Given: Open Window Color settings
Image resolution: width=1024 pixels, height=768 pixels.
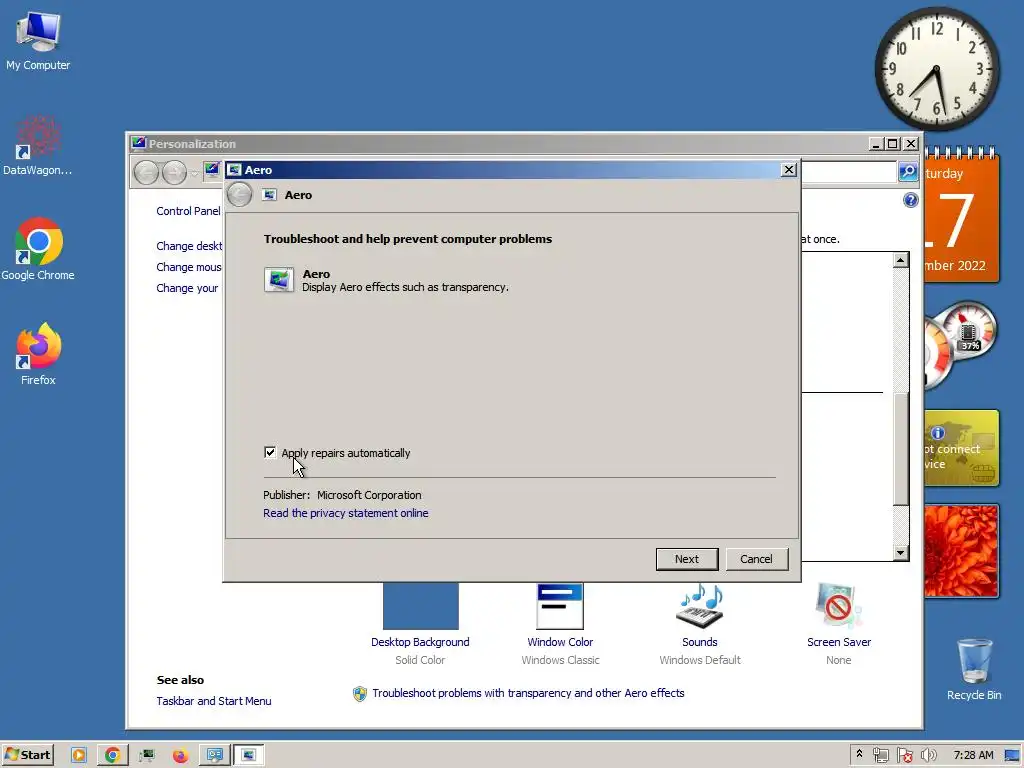Looking at the screenshot, I should coord(560,624).
